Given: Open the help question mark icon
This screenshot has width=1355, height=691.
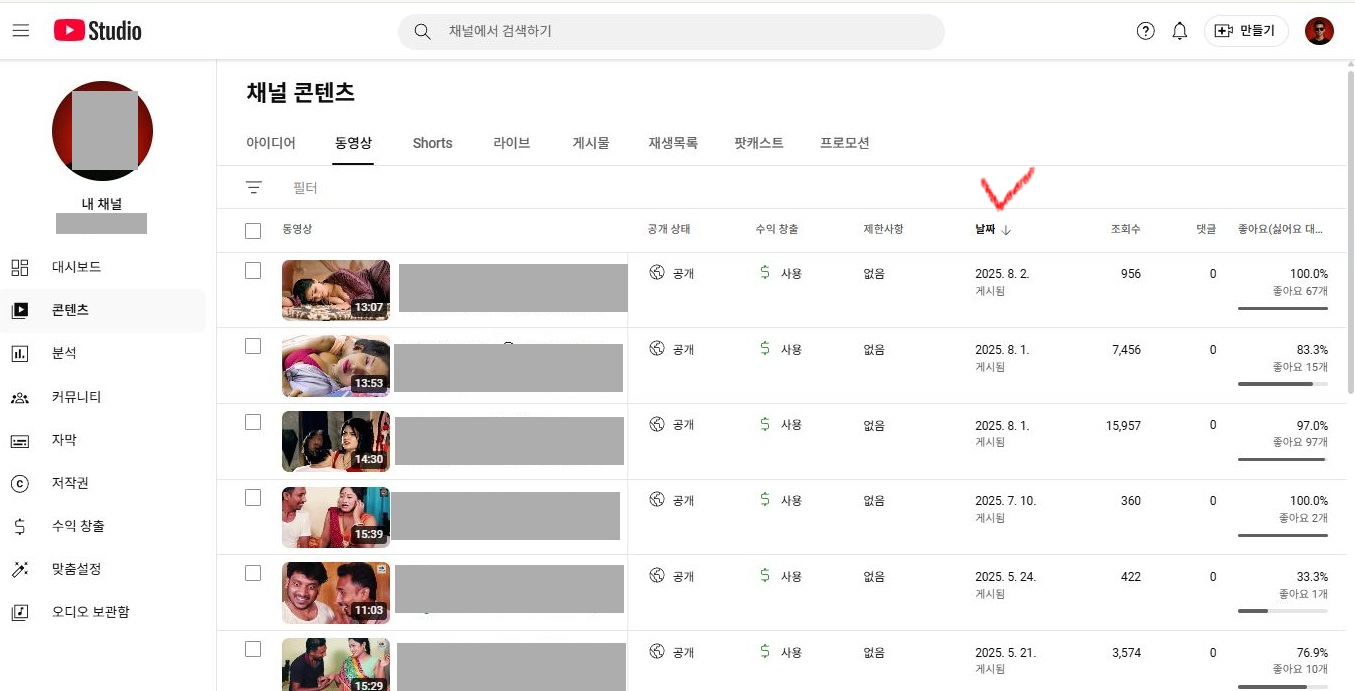Looking at the screenshot, I should (1146, 31).
